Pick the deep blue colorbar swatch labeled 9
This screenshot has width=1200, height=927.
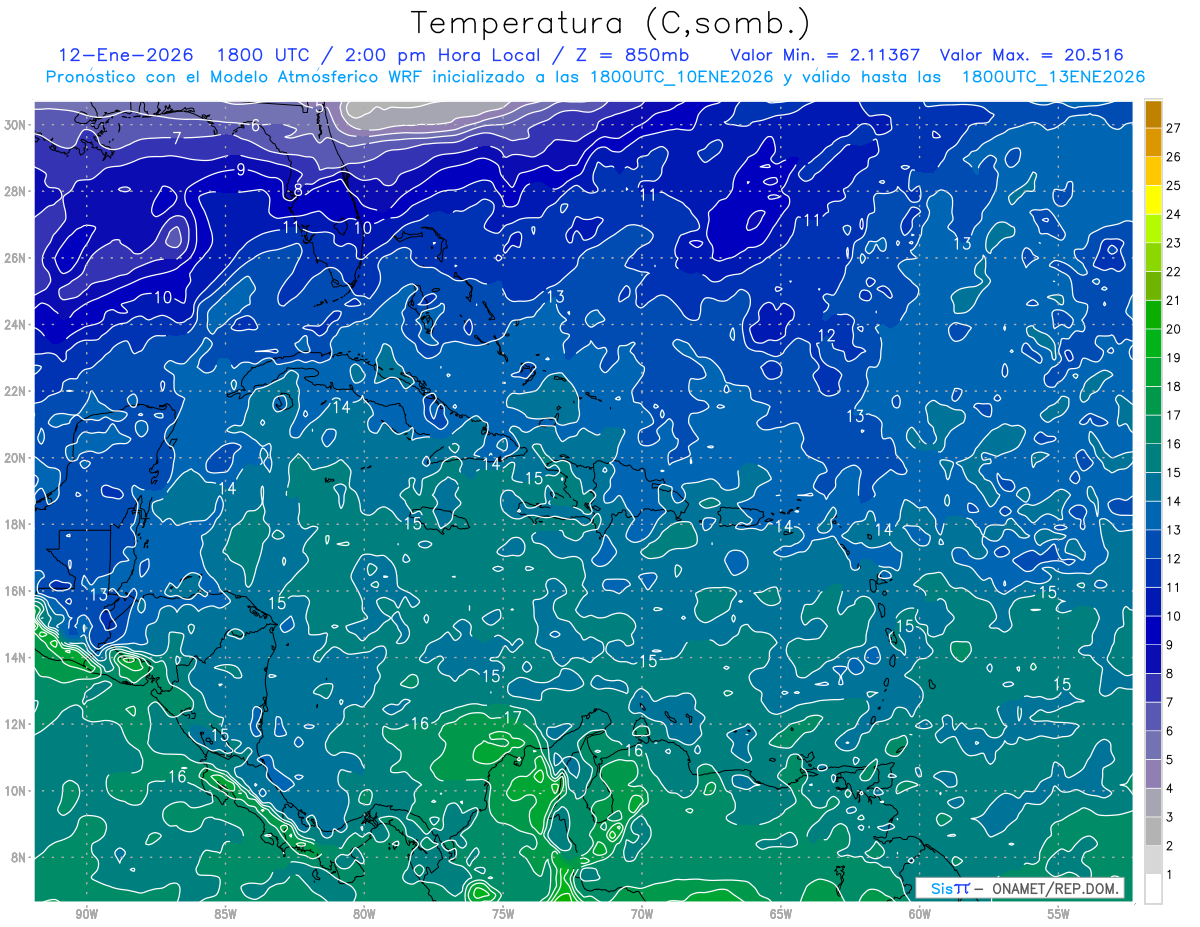point(1153,631)
